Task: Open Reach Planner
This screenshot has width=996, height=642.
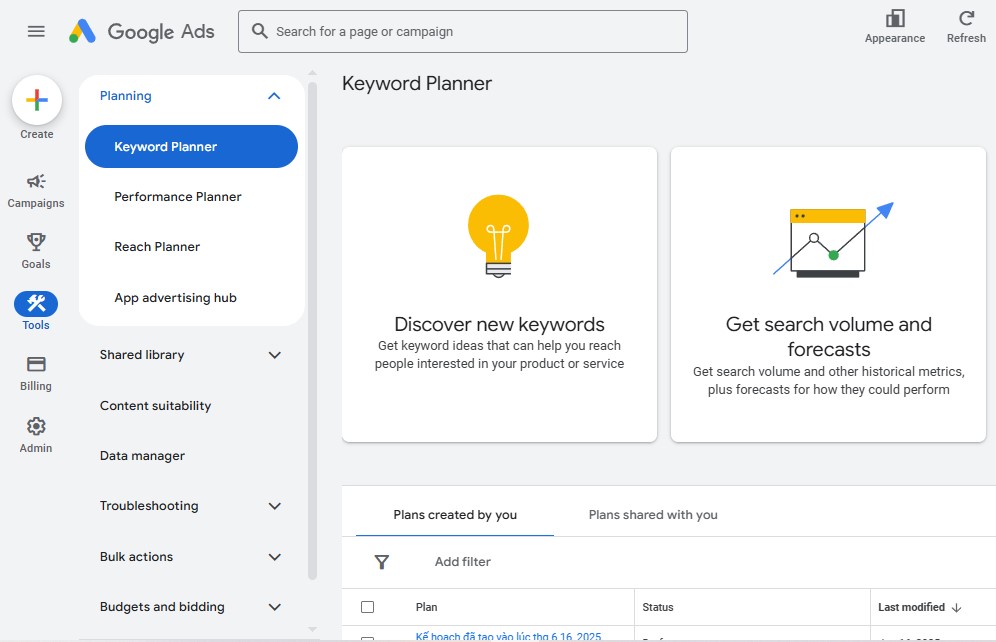Action: coord(157,247)
